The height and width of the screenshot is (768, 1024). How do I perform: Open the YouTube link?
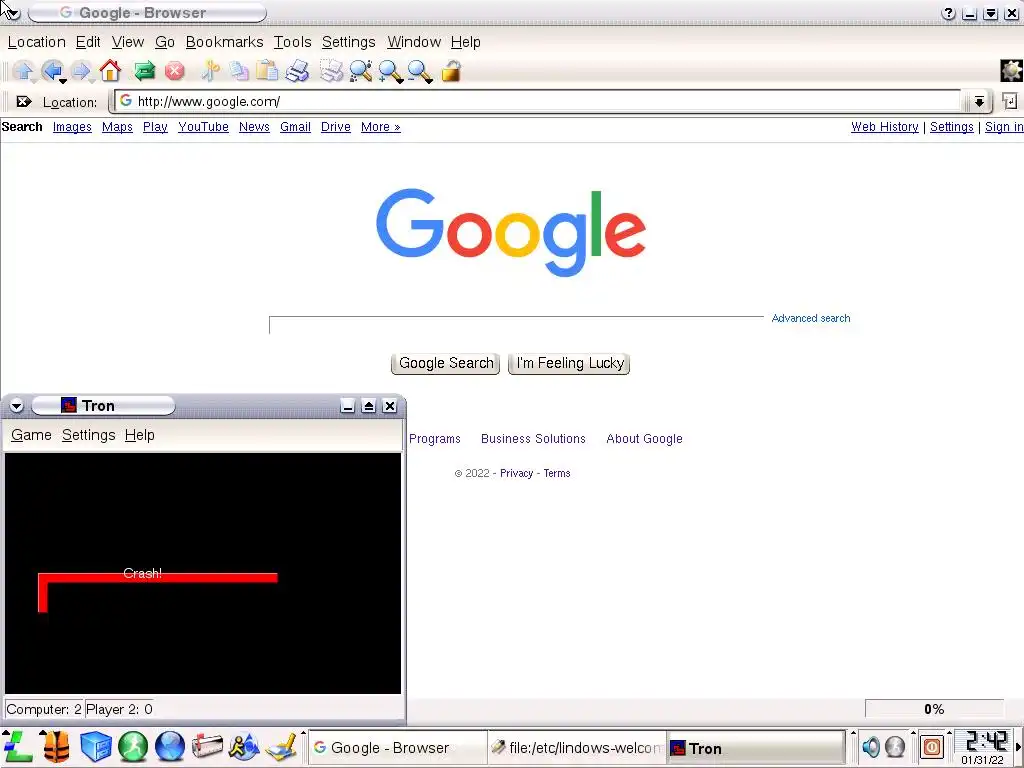coord(203,127)
